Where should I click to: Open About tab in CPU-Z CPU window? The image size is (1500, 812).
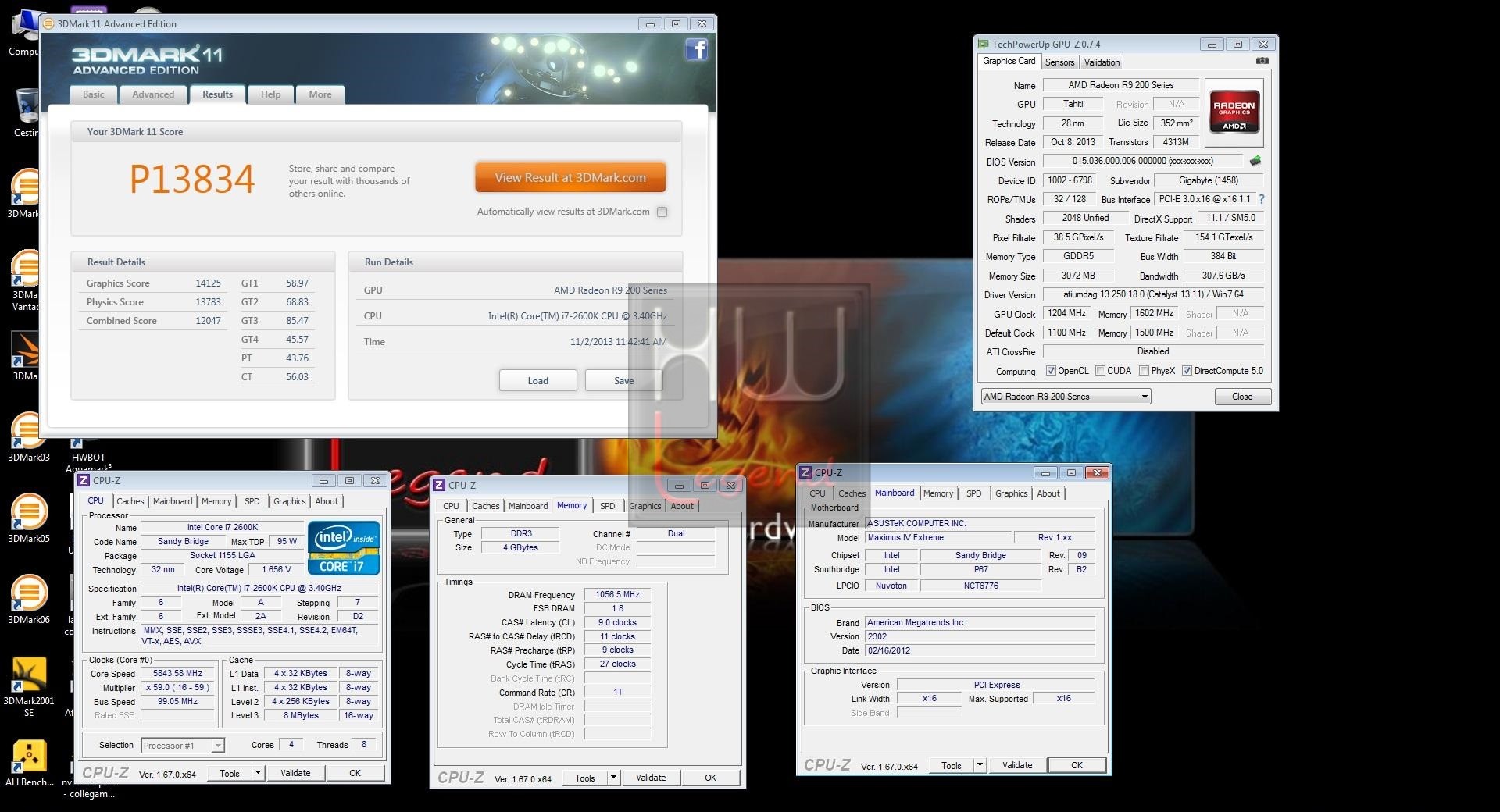pos(327,501)
